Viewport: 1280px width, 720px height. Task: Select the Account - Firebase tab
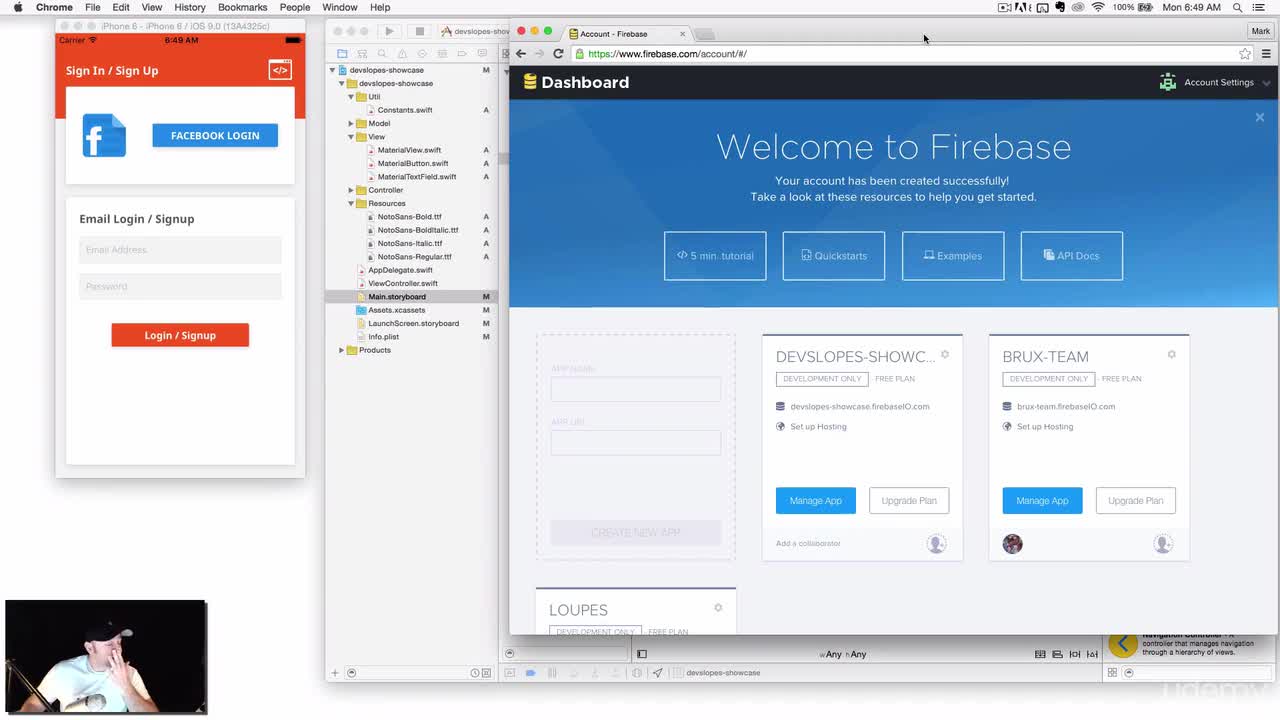[x=628, y=34]
